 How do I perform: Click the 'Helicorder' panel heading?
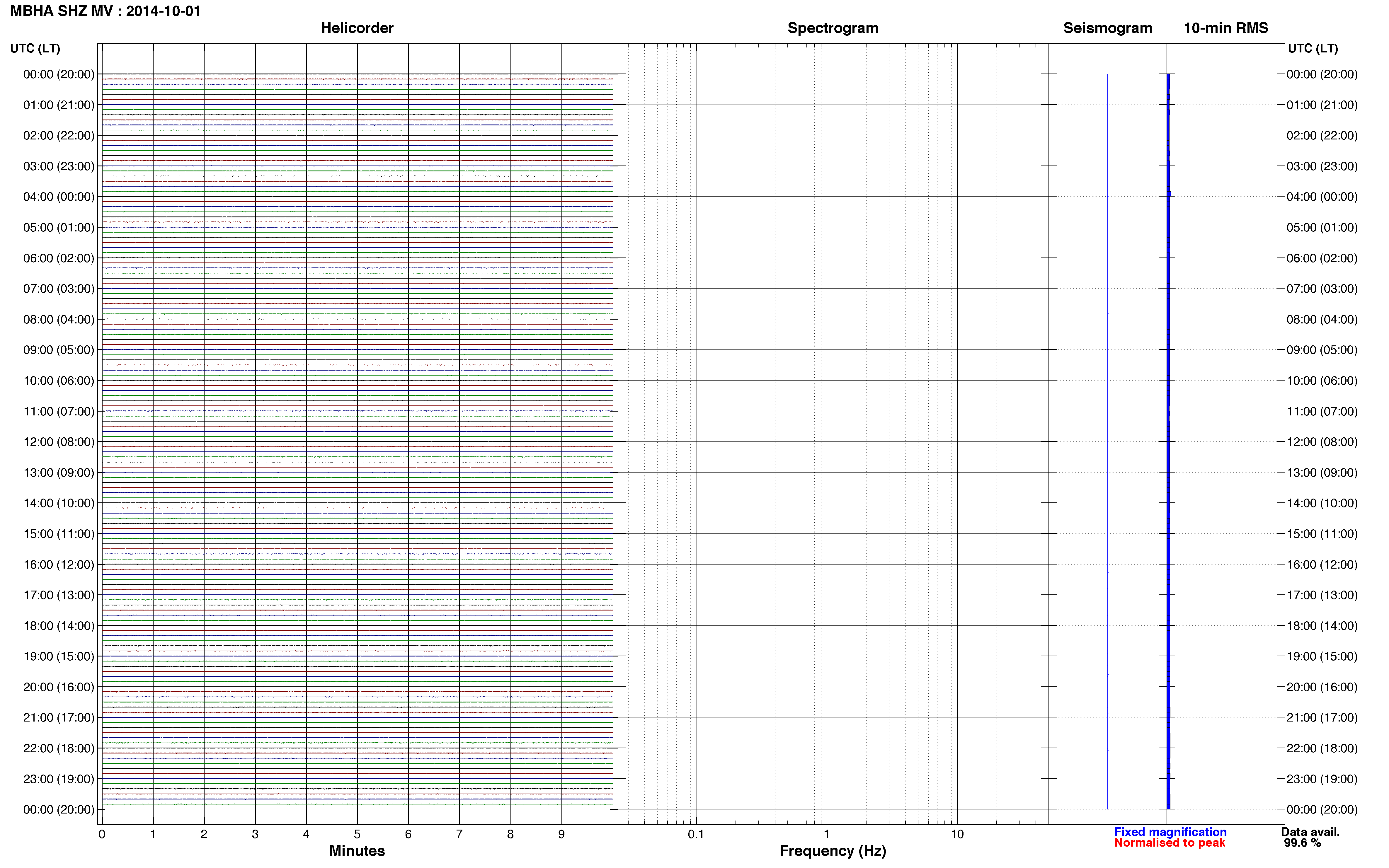pos(357,28)
